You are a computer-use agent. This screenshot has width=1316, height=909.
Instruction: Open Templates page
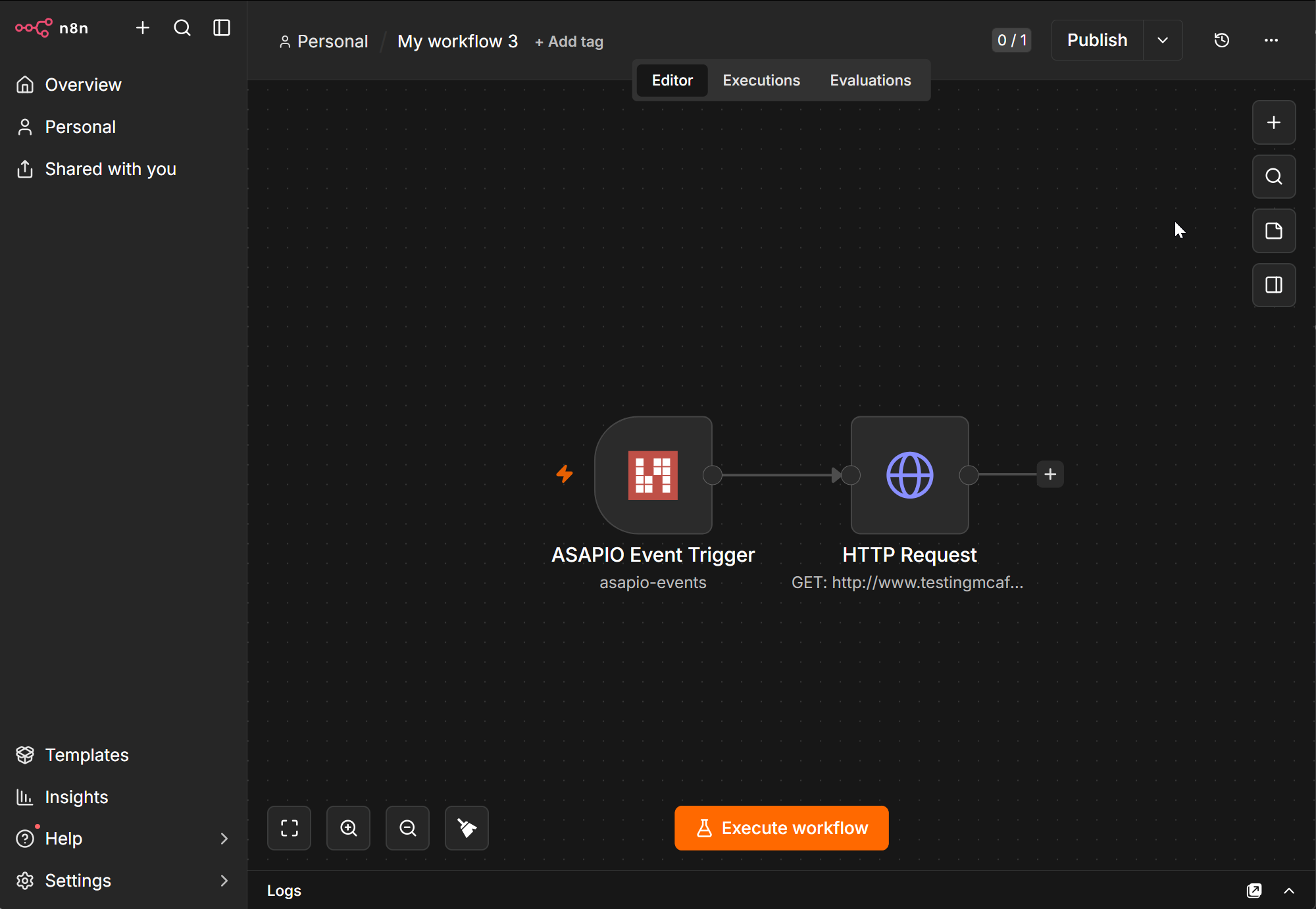tap(123, 755)
